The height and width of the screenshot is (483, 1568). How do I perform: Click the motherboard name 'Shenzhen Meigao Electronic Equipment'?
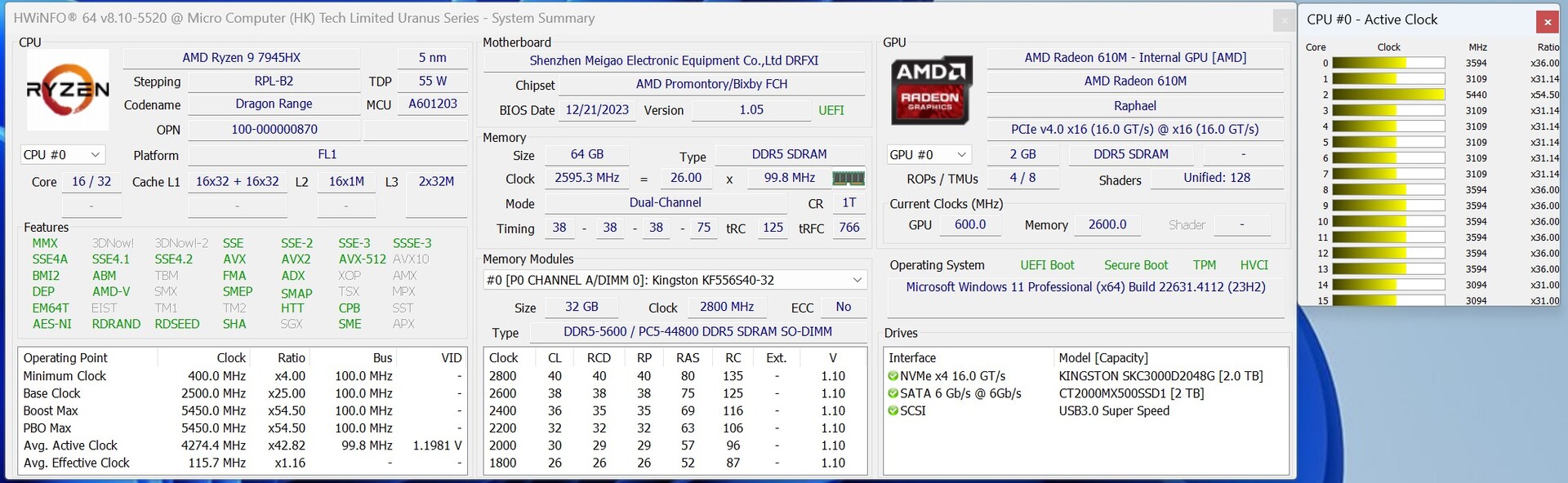(x=674, y=61)
